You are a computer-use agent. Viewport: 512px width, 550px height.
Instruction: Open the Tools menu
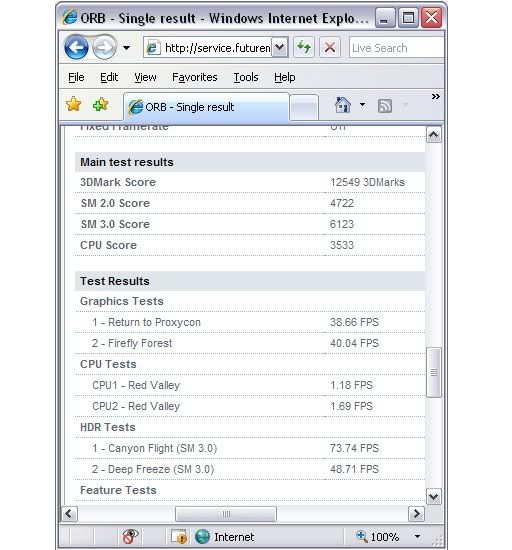point(246,77)
